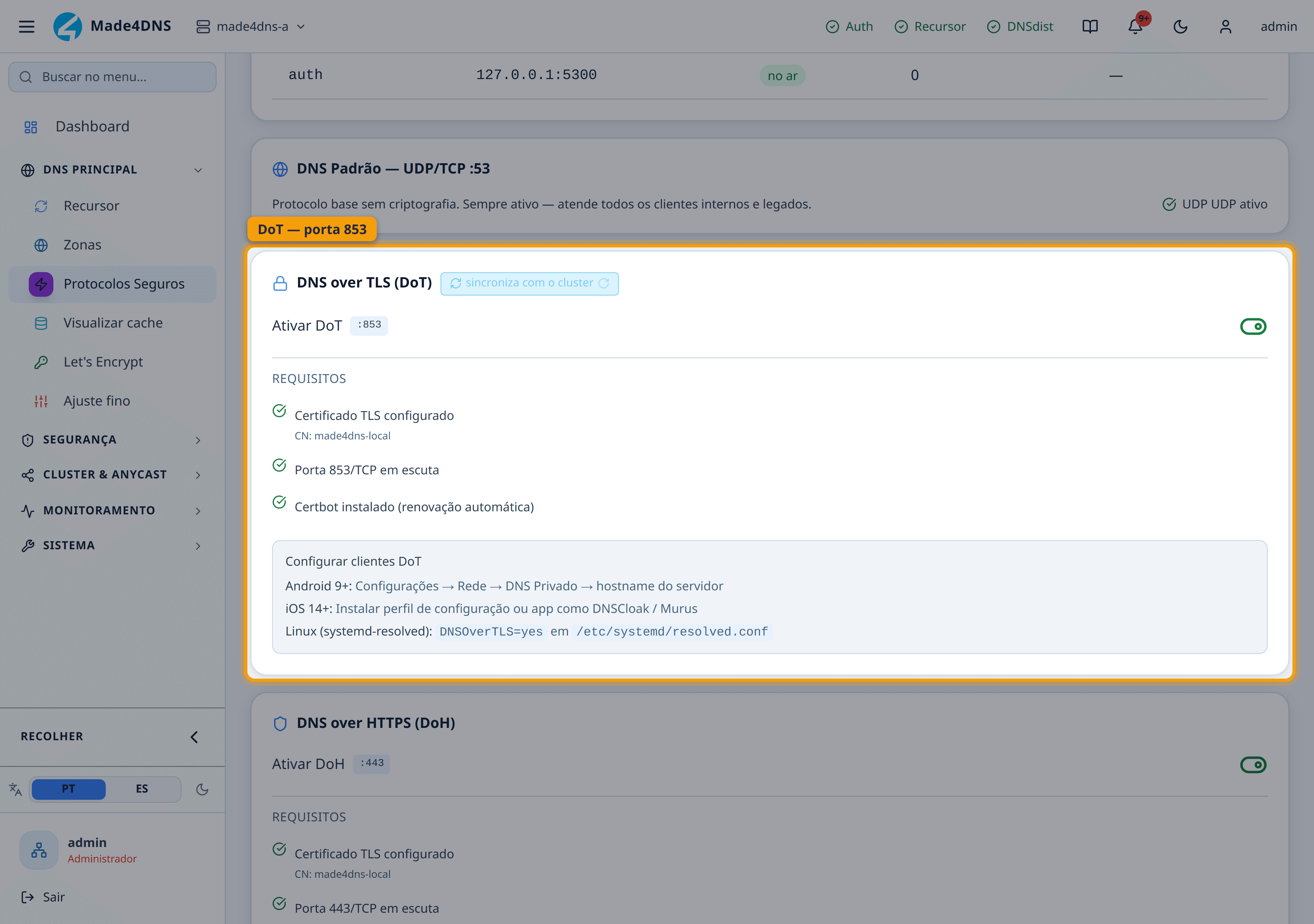The image size is (1314, 924).
Task: Expand the SISTEMA section
Action: (x=112, y=546)
